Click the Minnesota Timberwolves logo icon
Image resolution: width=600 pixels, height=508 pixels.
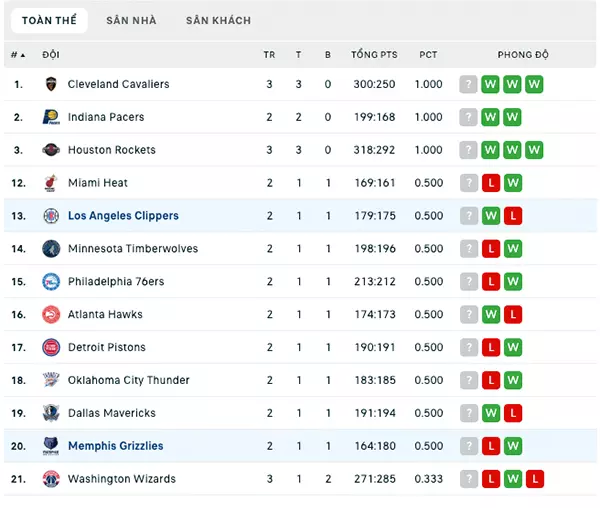[51, 249]
